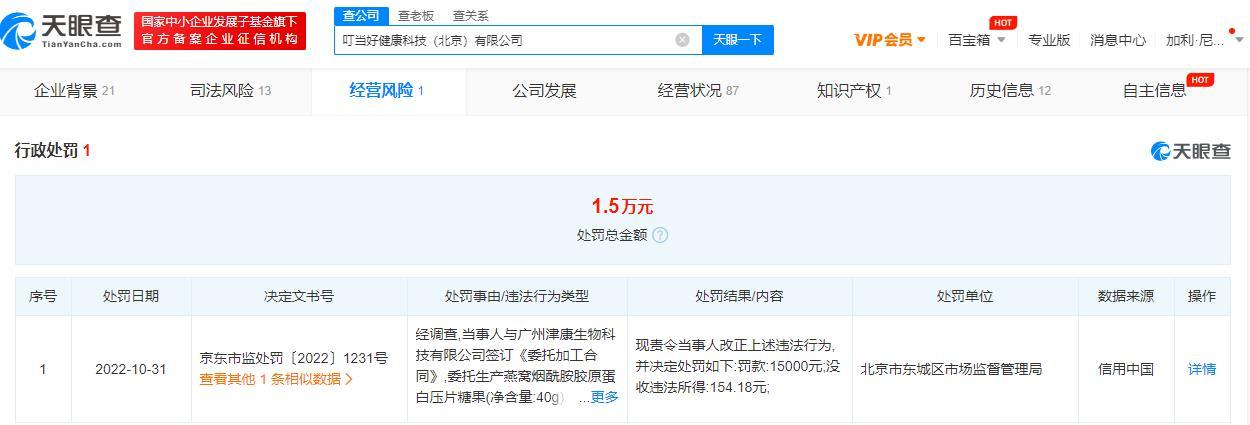Image resolution: width=1250 pixels, height=425 pixels.
Task: Click document number 京东市监处罚〔2022〕1231号
Action: point(293,357)
